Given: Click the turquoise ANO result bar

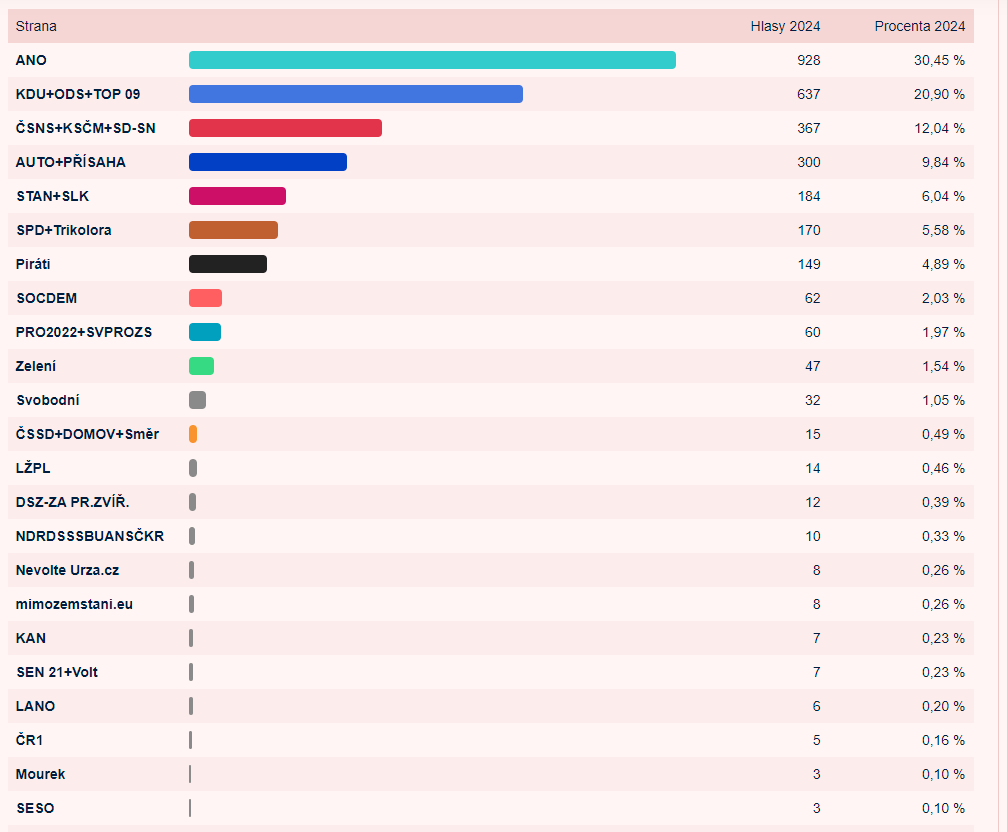Looking at the screenshot, I should (432, 60).
